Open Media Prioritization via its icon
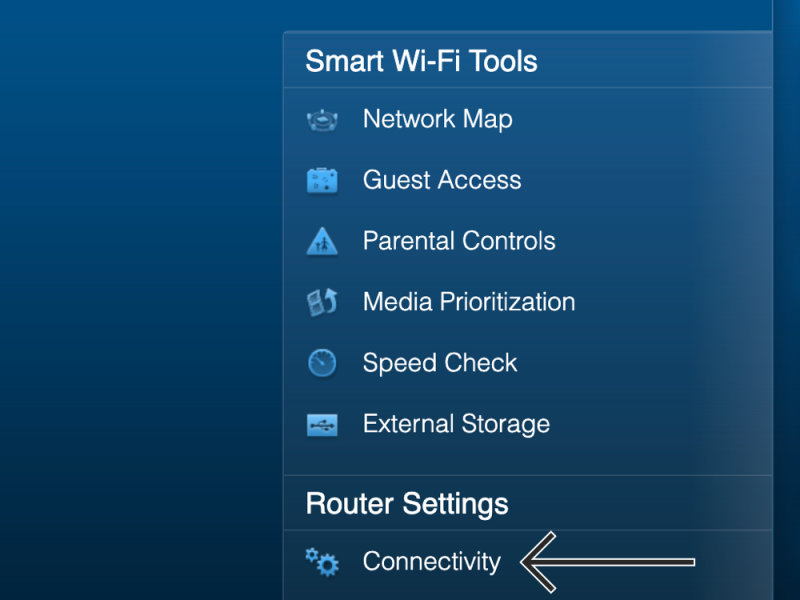Screen dimensions: 800x600 (322, 302)
